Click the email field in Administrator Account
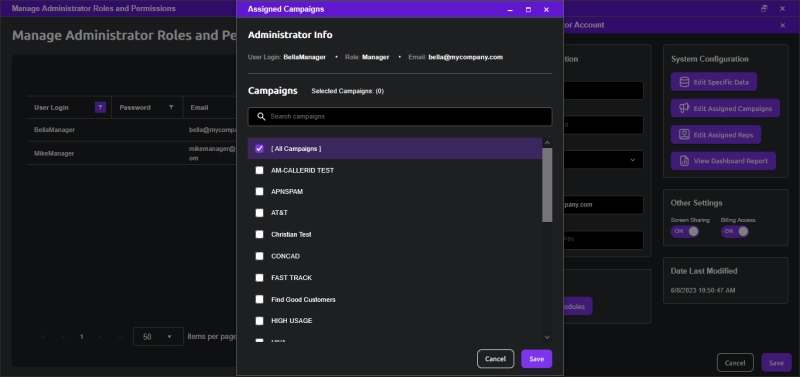Screen dimensions: 800x377 tap(603, 205)
